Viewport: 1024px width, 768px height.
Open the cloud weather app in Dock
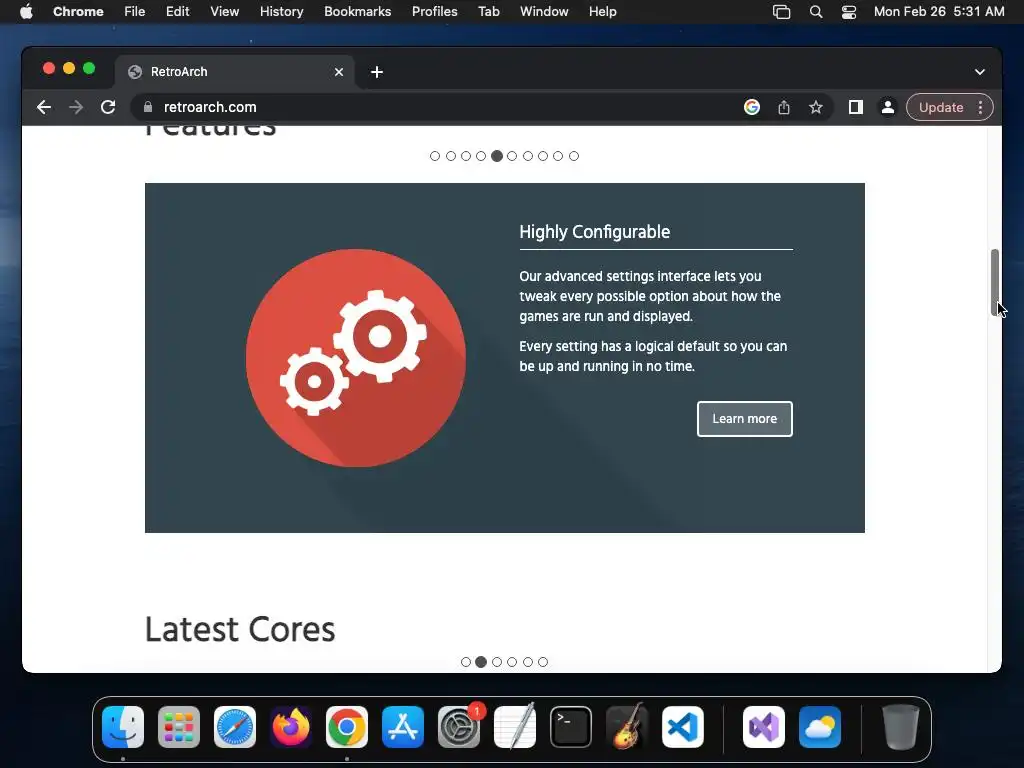click(820, 727)
